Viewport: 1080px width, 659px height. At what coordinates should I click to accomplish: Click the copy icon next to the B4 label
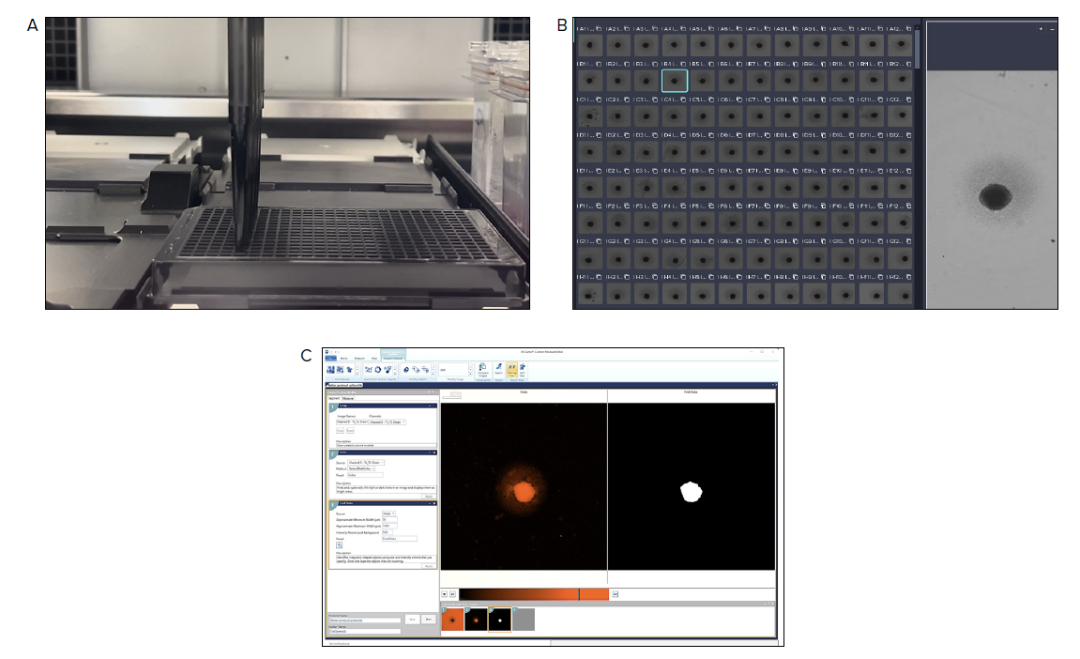click(683, 63)
